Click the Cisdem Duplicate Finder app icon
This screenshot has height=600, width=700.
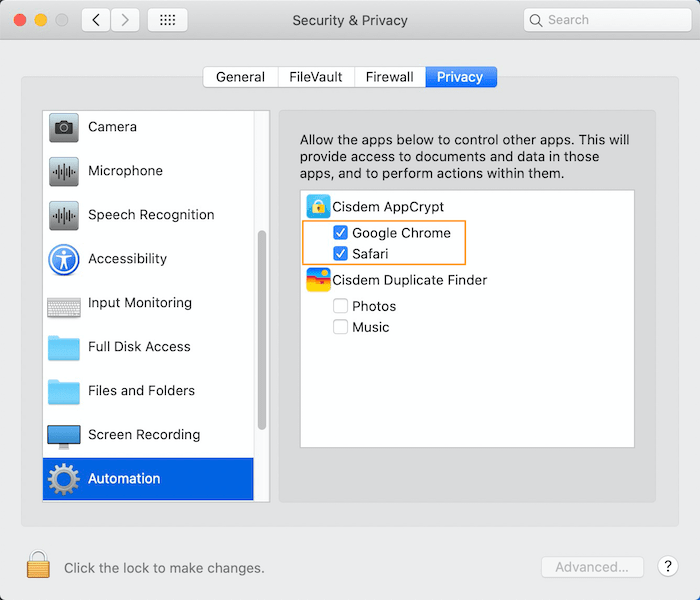[x=318, y=279]
